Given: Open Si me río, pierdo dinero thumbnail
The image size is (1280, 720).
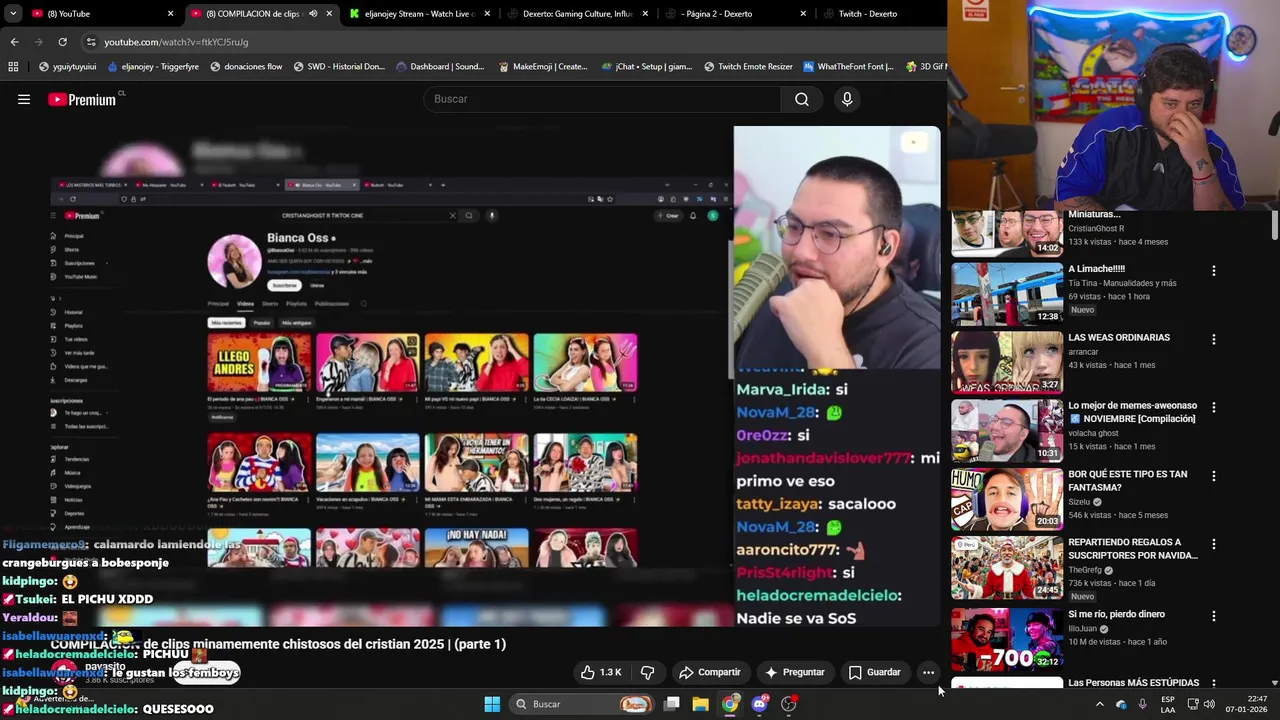Looking at the screenshot, I should click(x=1007, y=640).
